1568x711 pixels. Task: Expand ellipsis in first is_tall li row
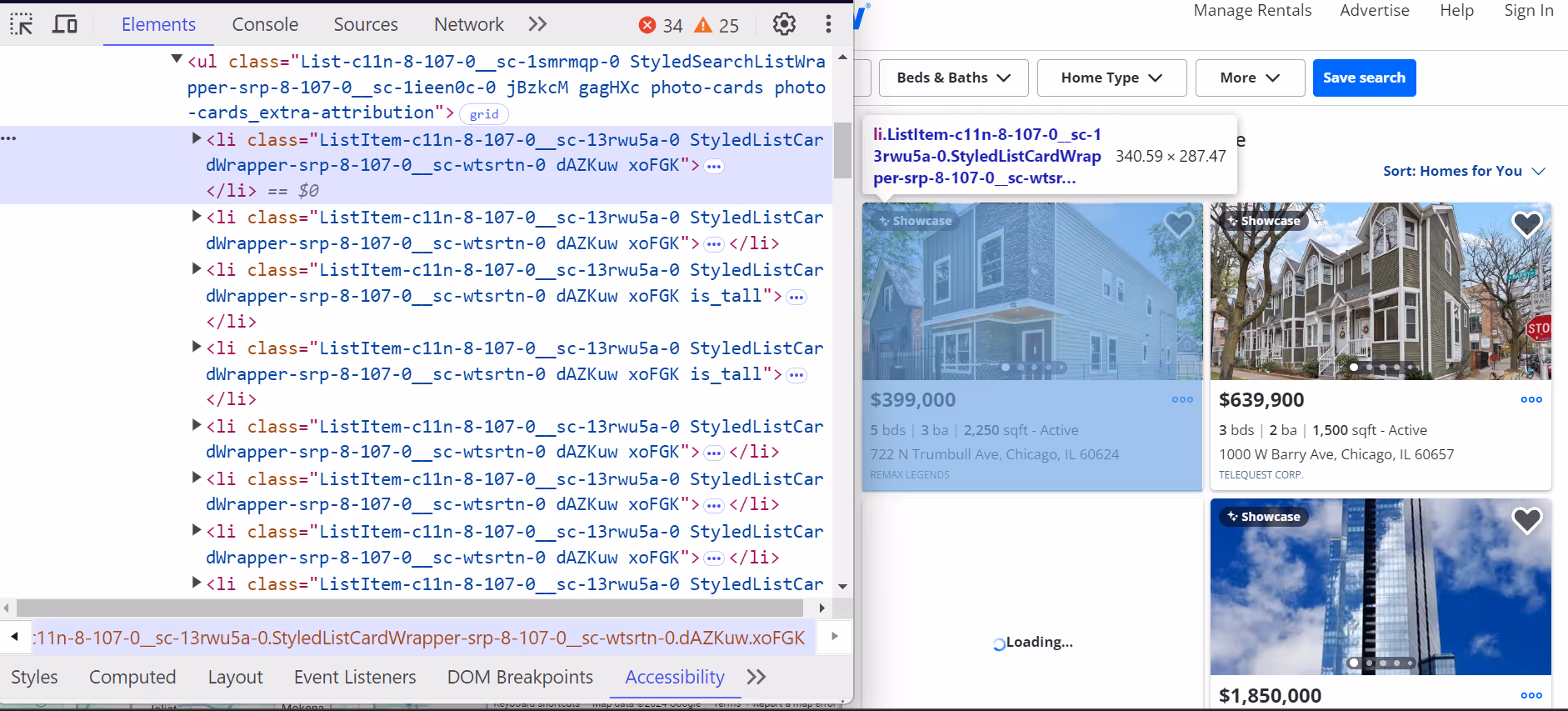(796, 298)
